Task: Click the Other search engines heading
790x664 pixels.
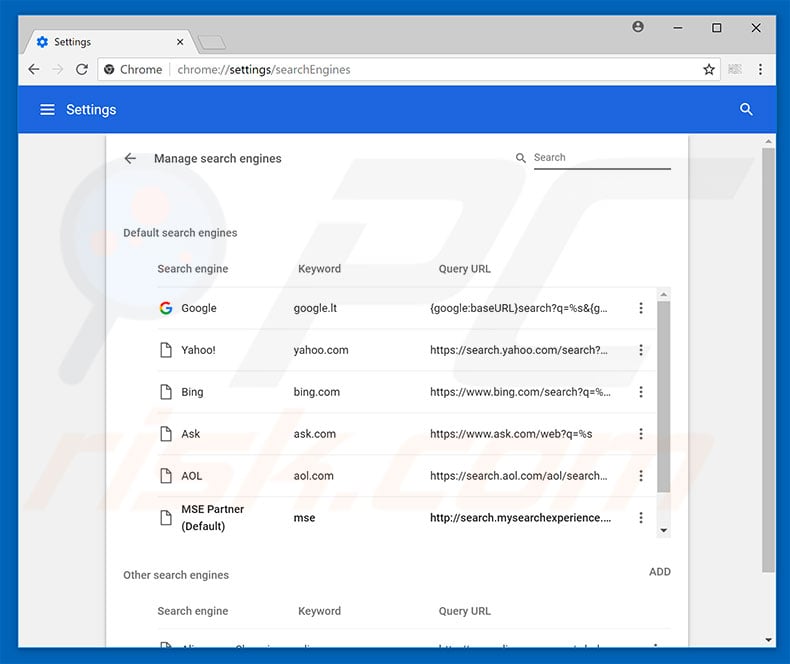Action: [176, 575]
